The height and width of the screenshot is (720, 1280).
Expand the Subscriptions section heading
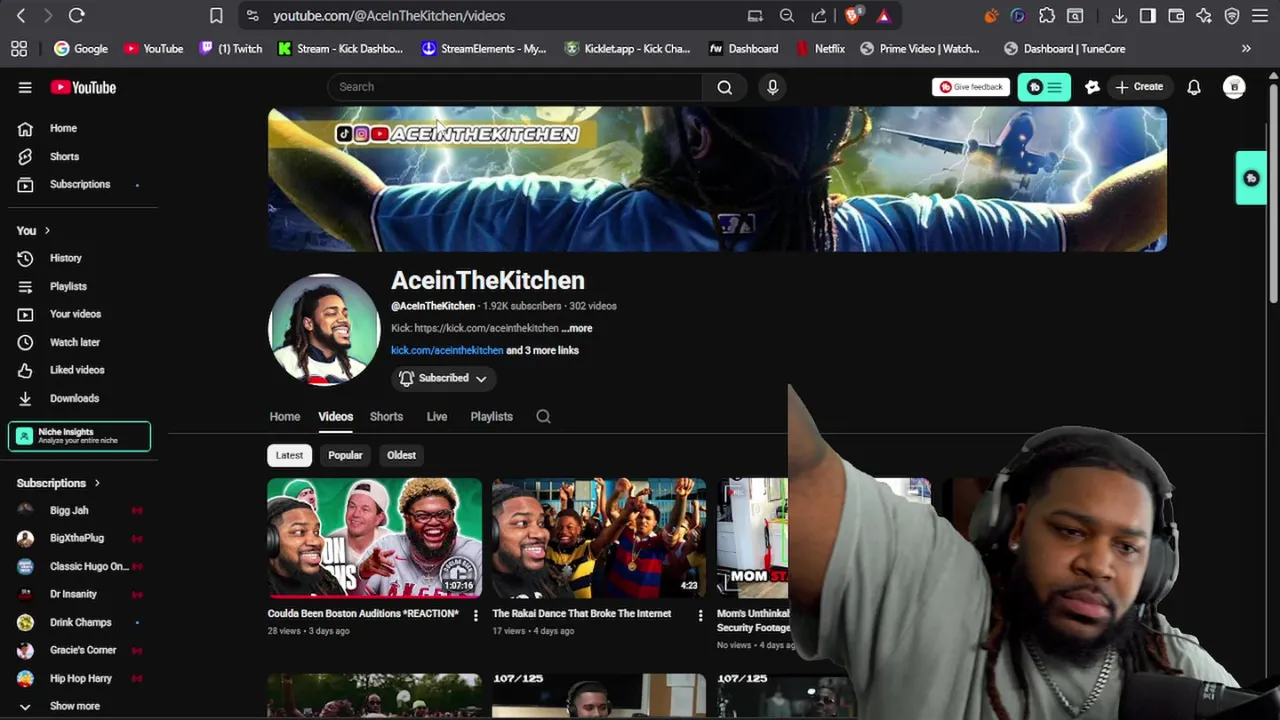(x=58, y=483)
